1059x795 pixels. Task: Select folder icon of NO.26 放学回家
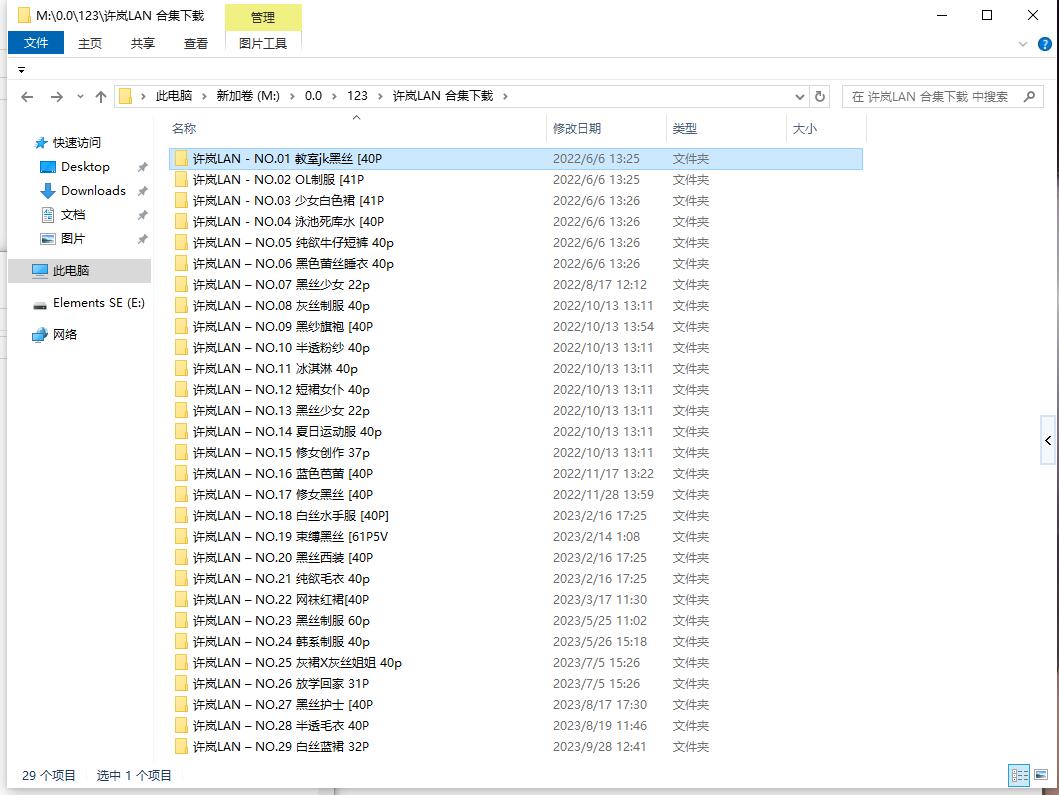tap(181, 684)
